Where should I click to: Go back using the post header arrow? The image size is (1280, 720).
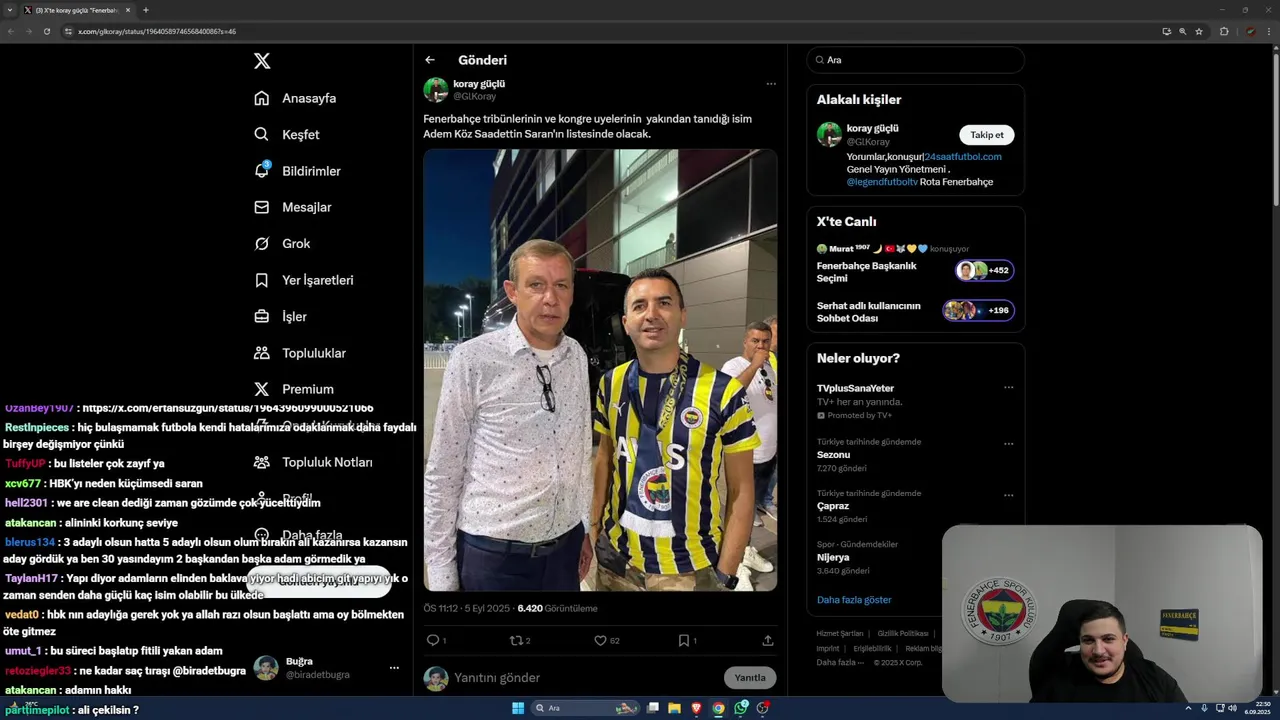pos(430,60)
